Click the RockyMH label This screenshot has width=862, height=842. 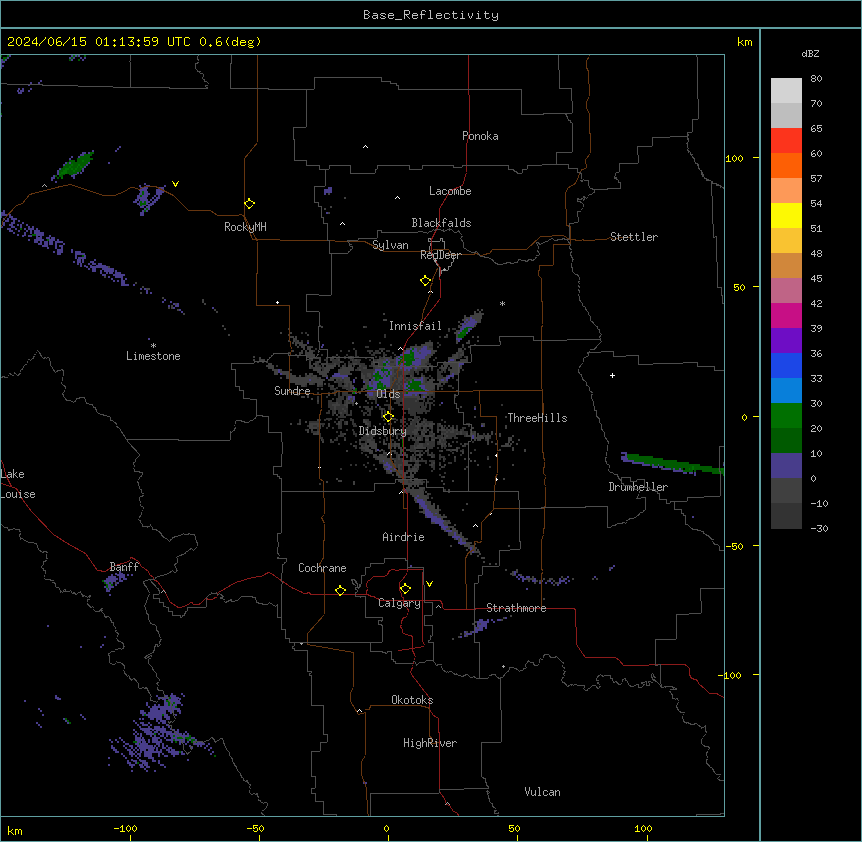click(x=245, y=227)
